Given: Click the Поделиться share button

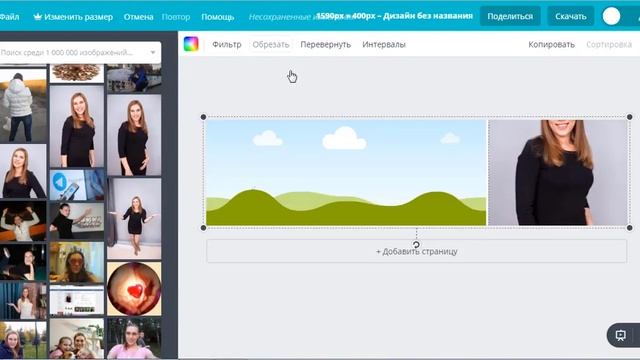Looking at the screenshot, I should (510, 16).
